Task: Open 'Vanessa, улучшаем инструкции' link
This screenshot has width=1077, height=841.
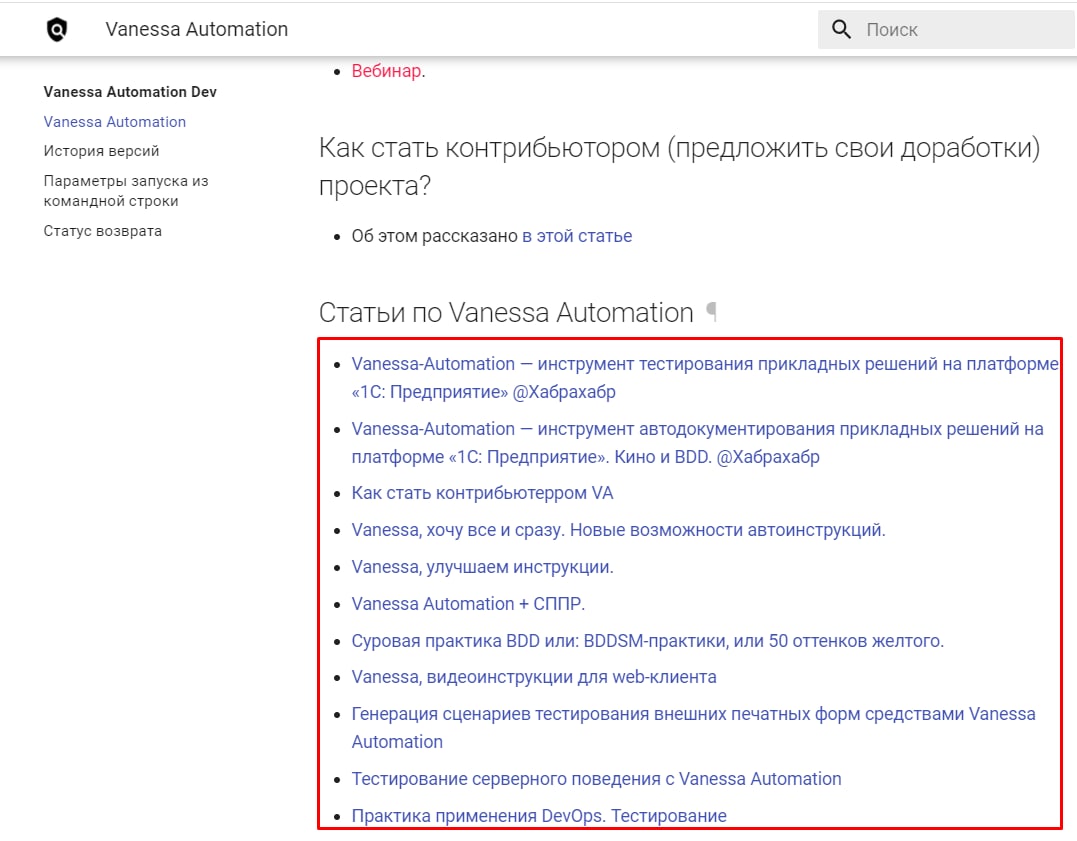Action: pos(482,567)
